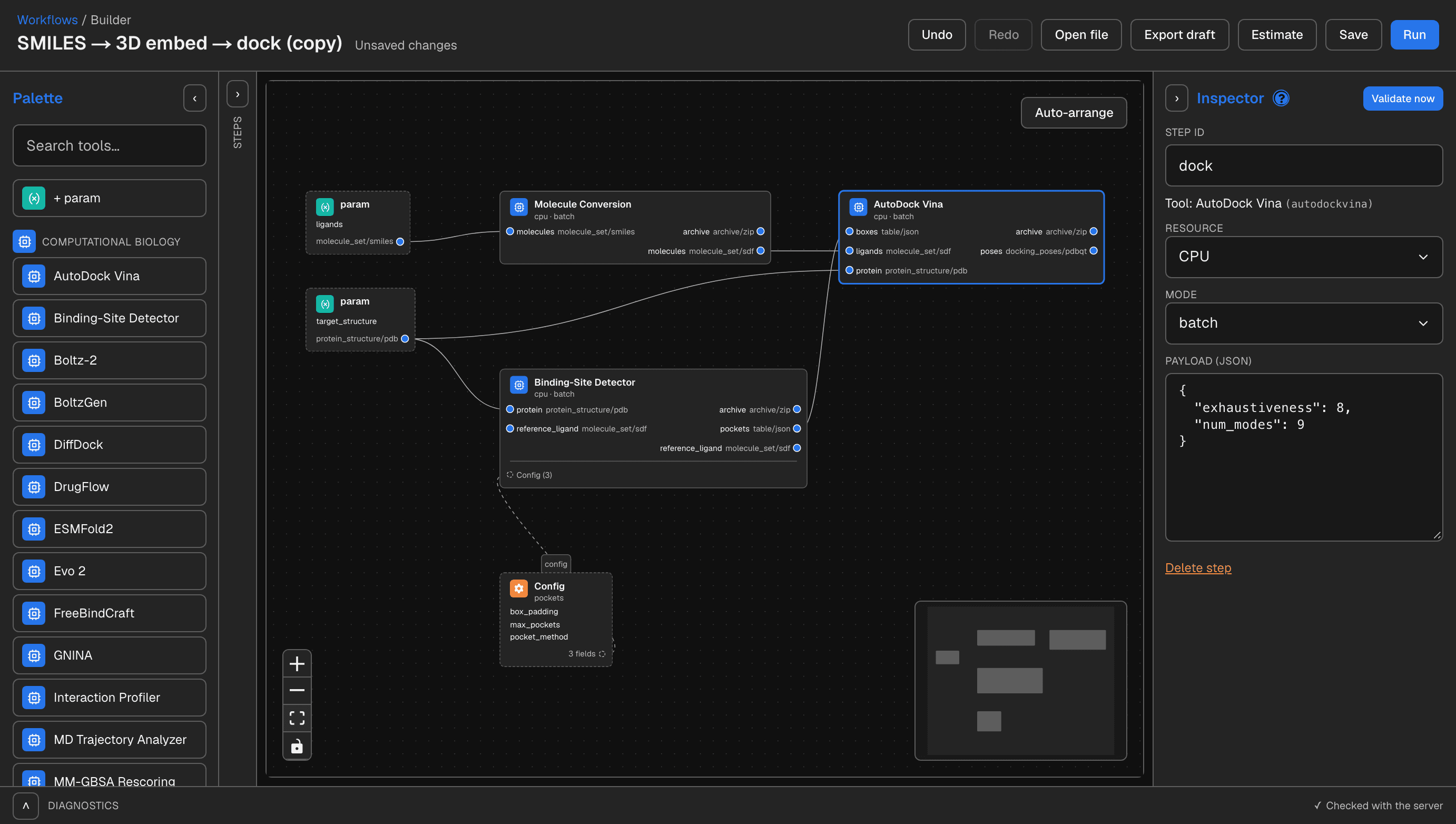
Task: Toggle the canvas lock icon
Action: point(297,746)
